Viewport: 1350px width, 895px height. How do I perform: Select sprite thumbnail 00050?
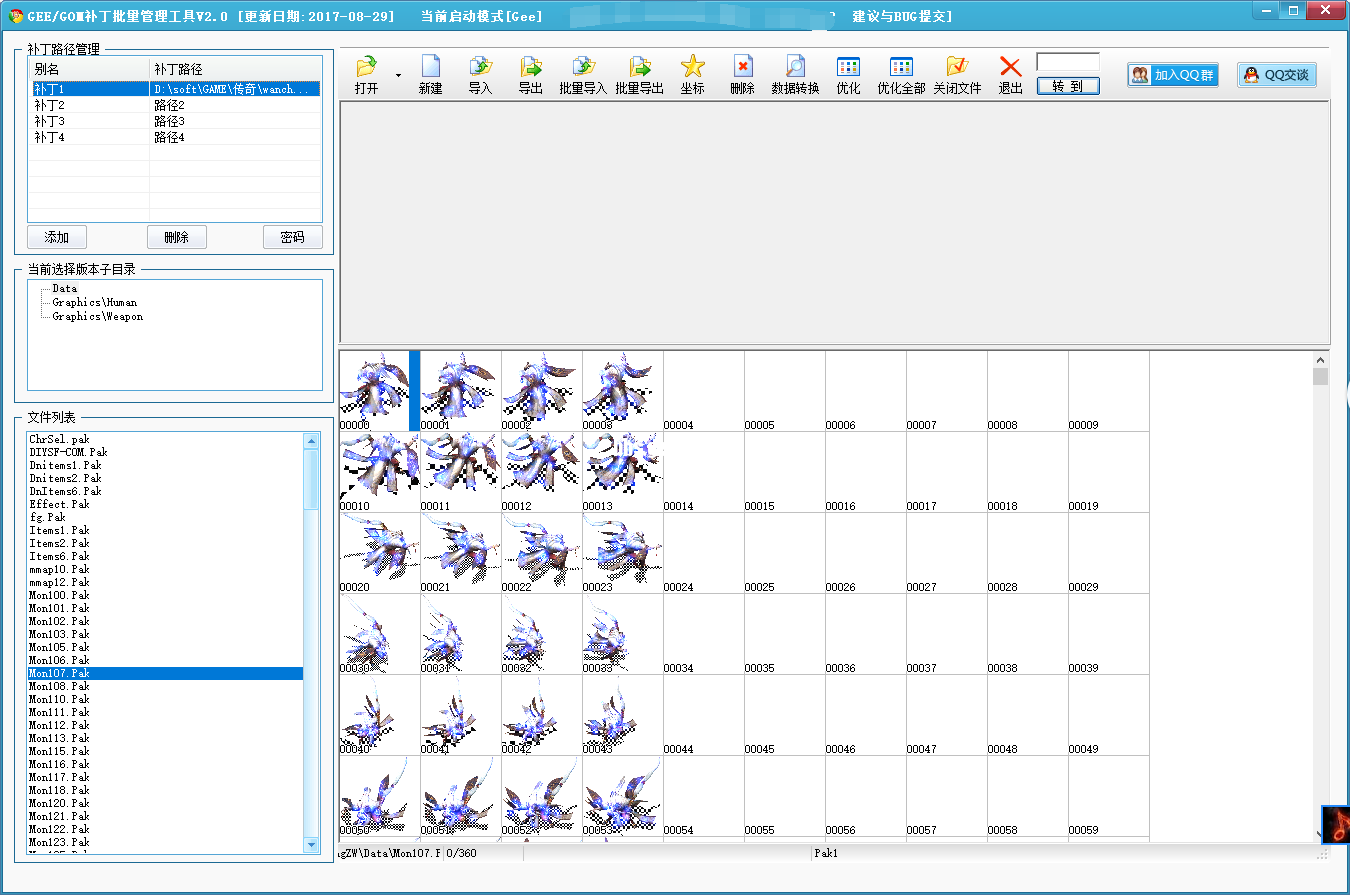coord(379,795)
